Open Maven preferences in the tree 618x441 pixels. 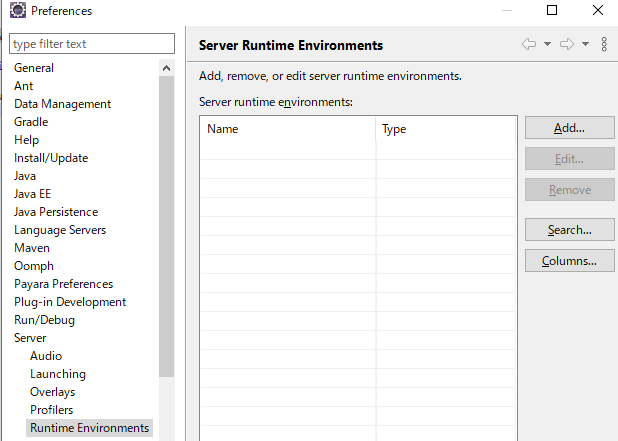34,248
